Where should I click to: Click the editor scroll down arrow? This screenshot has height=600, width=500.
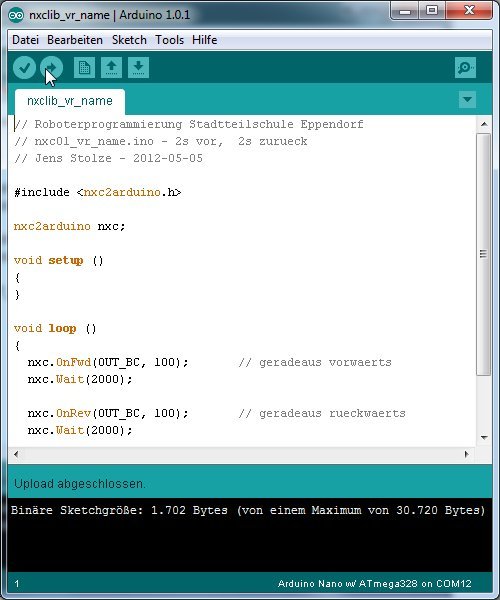pos(484,437)
